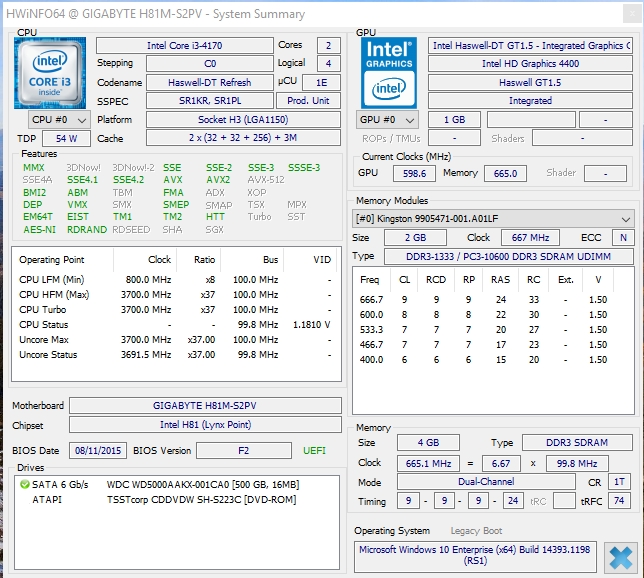Open the GPU #0 selector dropdown
This screenshot has height=578, width=644.
(388, 119)
